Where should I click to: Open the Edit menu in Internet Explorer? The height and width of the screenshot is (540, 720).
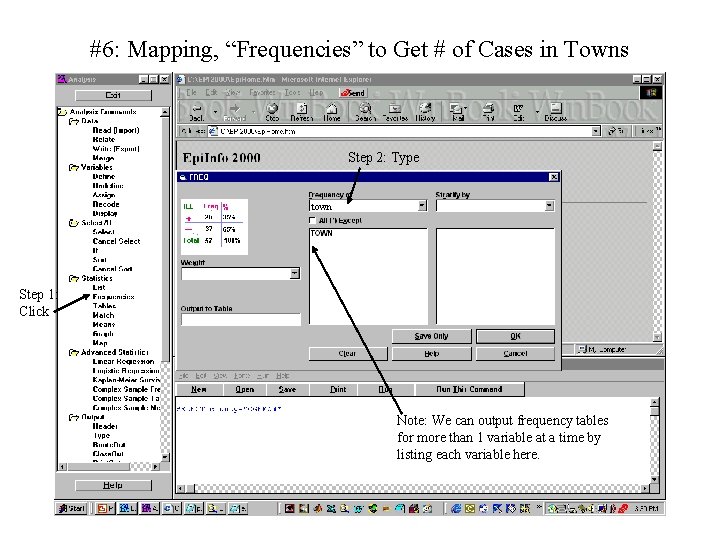click(x=211, y=92)
